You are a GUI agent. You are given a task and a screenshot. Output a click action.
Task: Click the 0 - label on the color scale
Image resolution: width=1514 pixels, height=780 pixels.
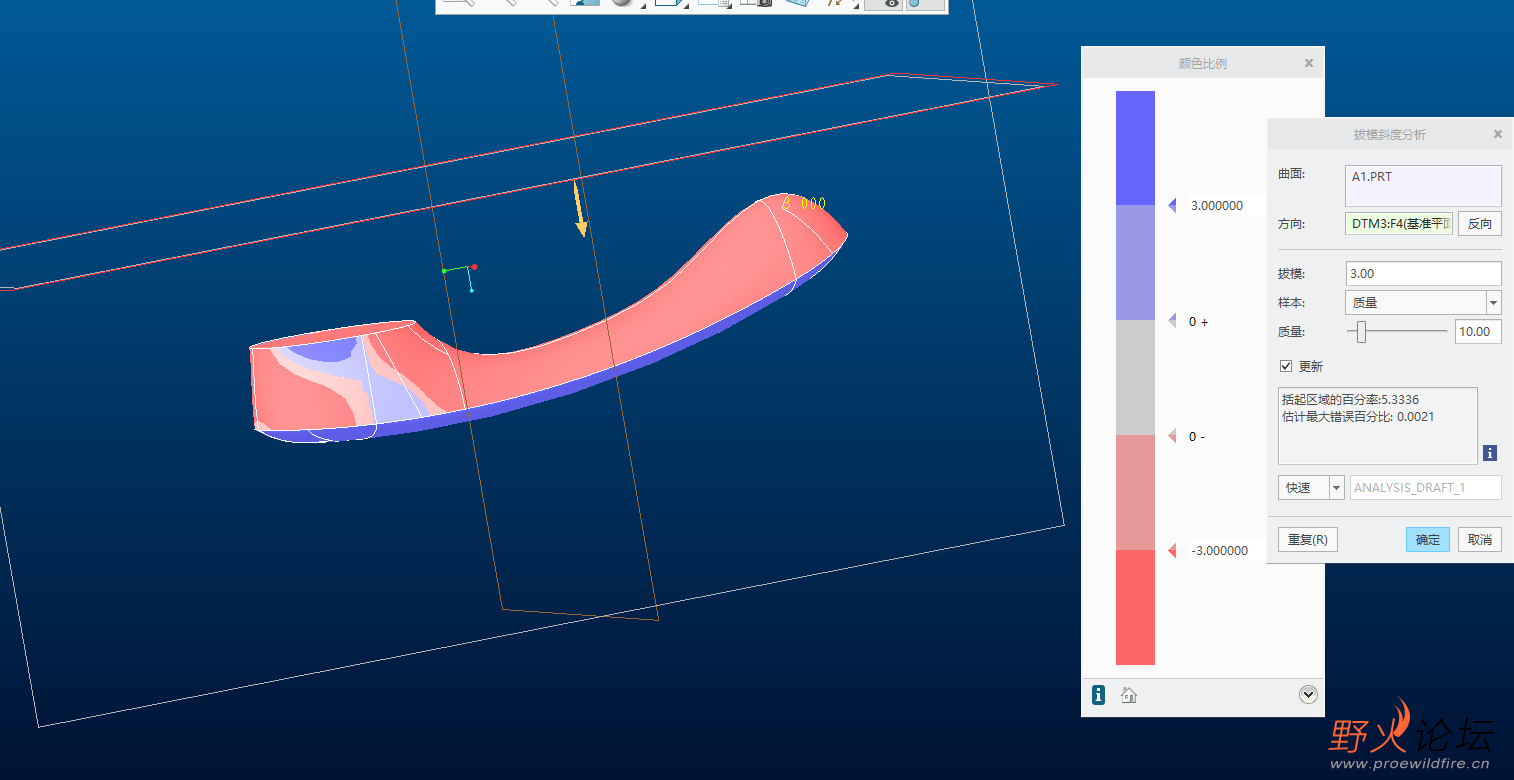coord(1197,437)
